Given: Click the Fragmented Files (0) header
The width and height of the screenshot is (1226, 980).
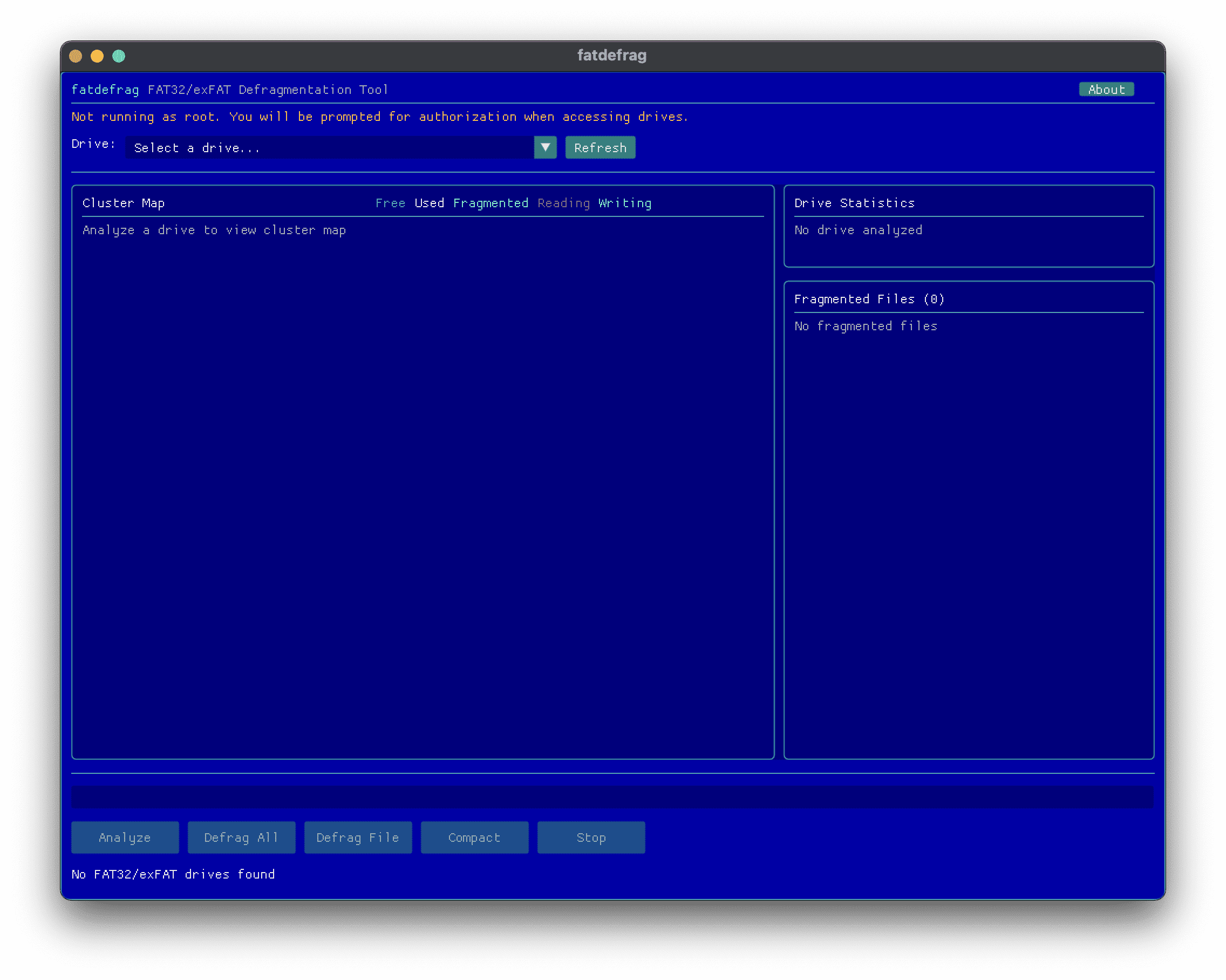Looking at the screenshot, I should pyautogui.click(x=869, y=299).
